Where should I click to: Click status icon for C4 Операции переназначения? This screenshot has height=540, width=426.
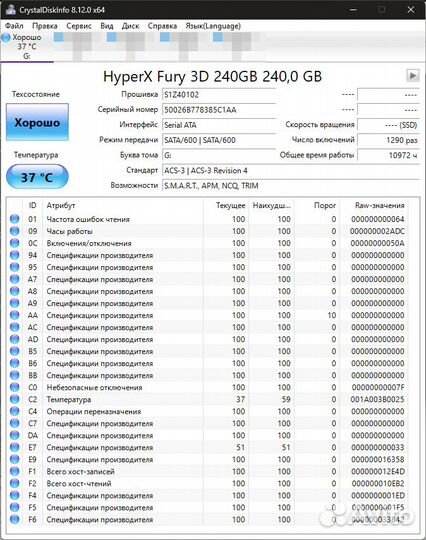(x=14, y=411)
